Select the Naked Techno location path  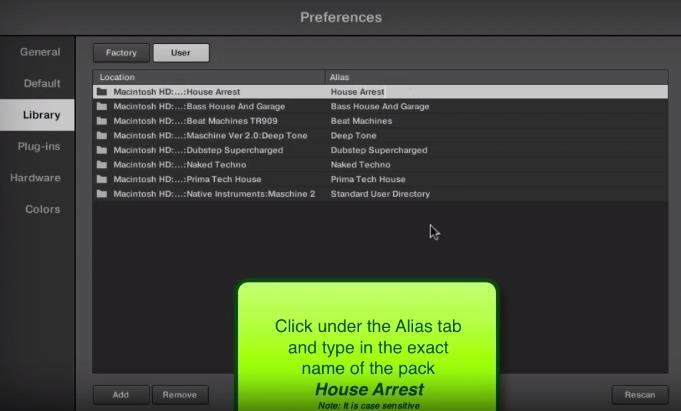point(180,165)
